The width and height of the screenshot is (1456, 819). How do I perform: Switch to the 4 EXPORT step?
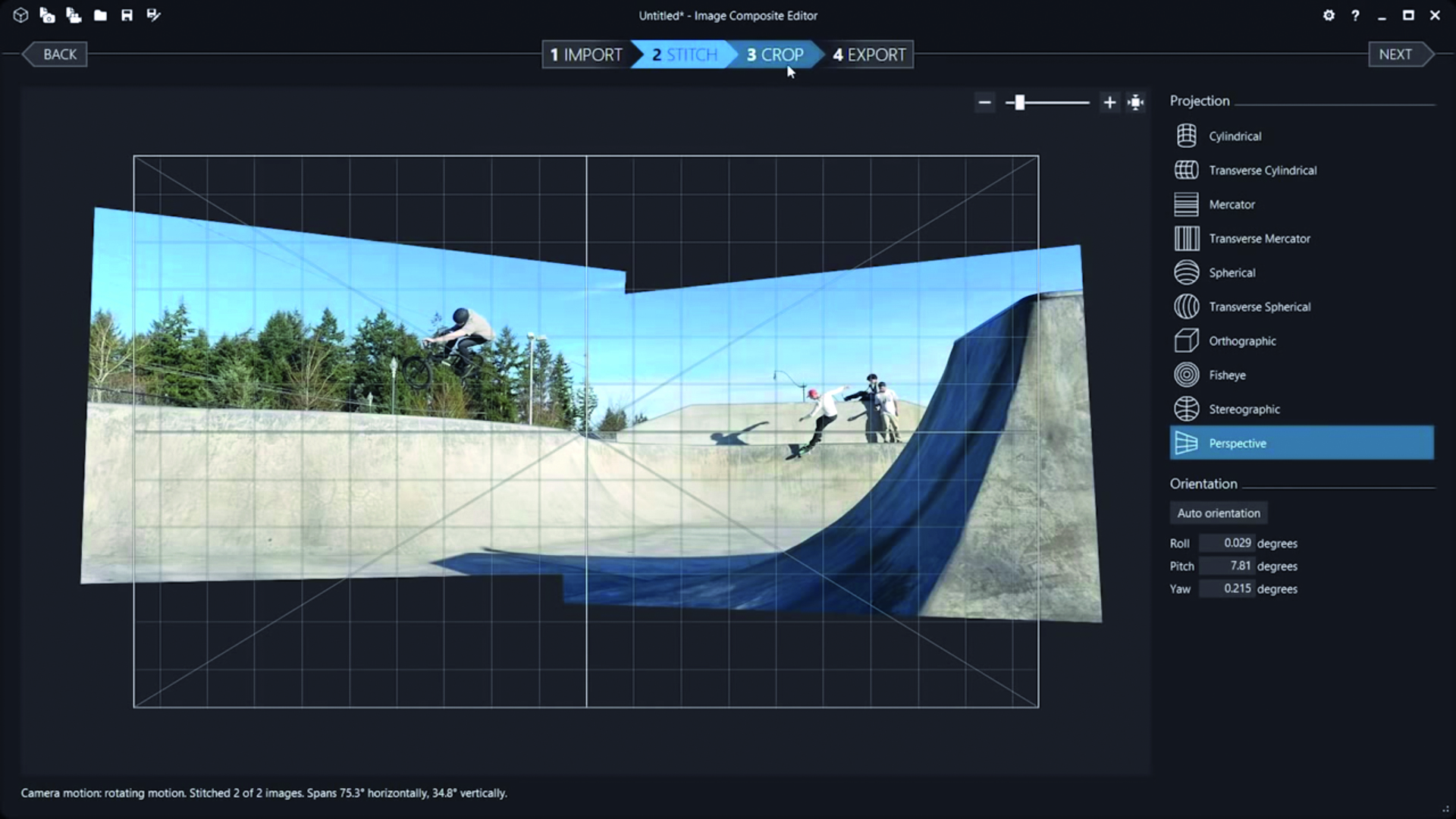869,55
